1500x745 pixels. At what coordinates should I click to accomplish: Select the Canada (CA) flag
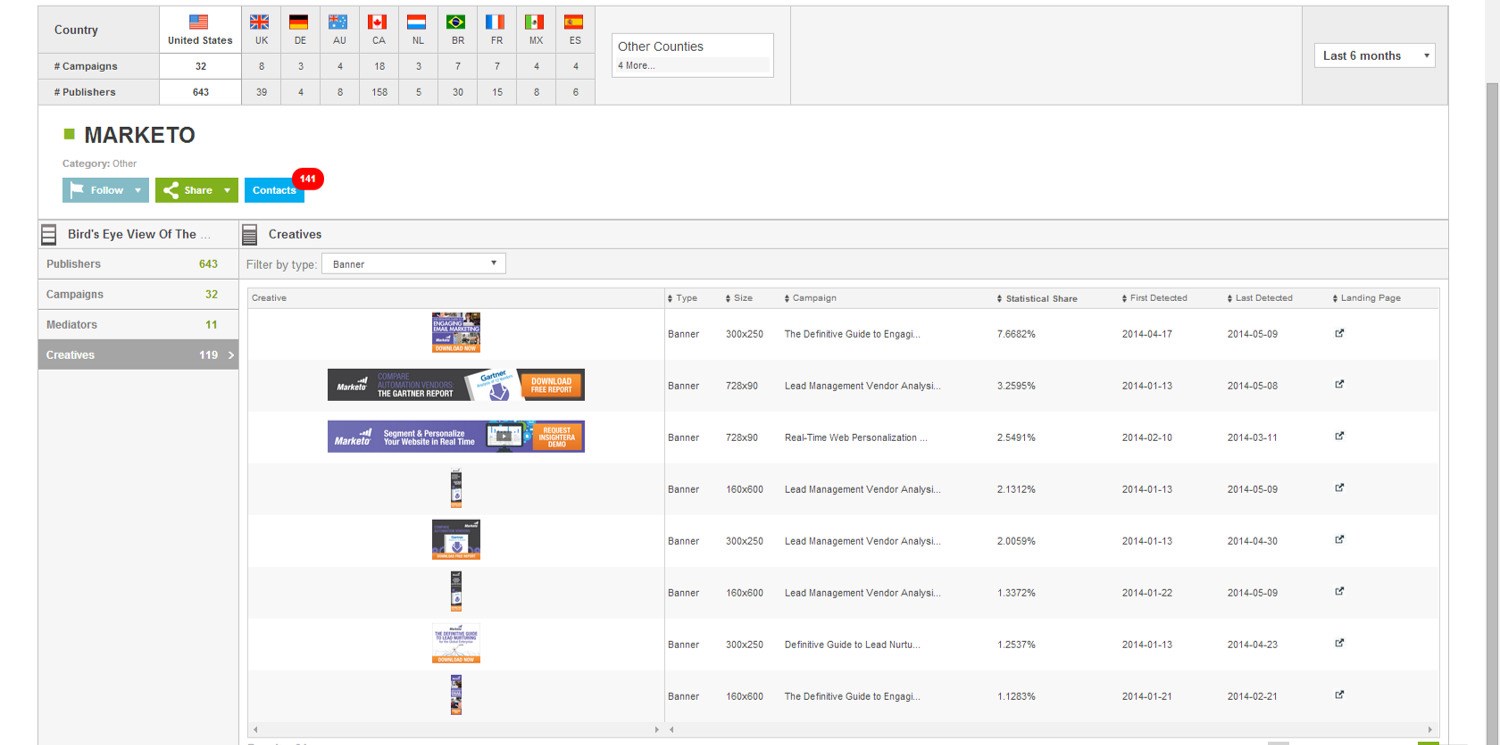coord(378,21)
